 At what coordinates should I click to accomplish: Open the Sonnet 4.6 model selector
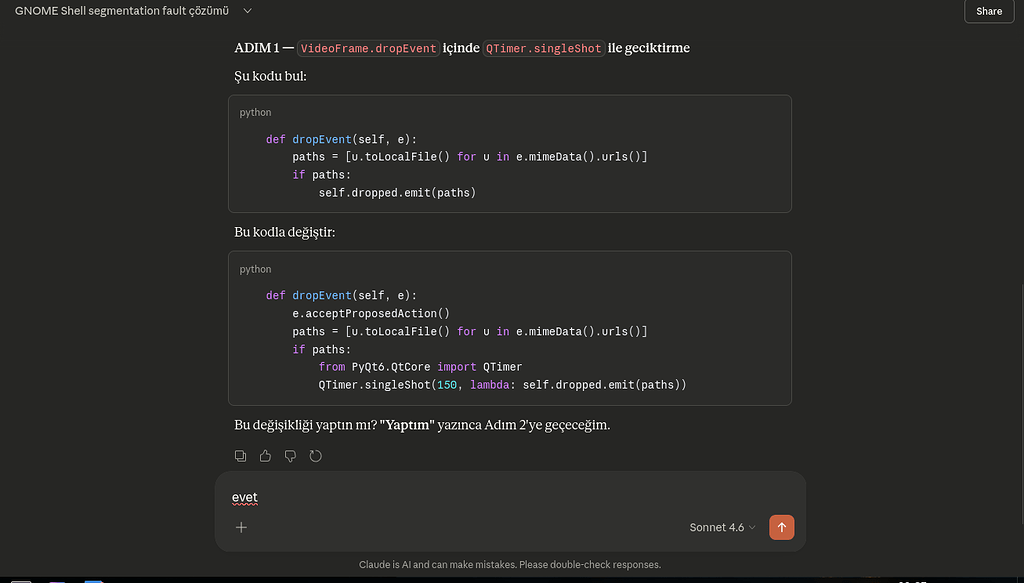722,527
